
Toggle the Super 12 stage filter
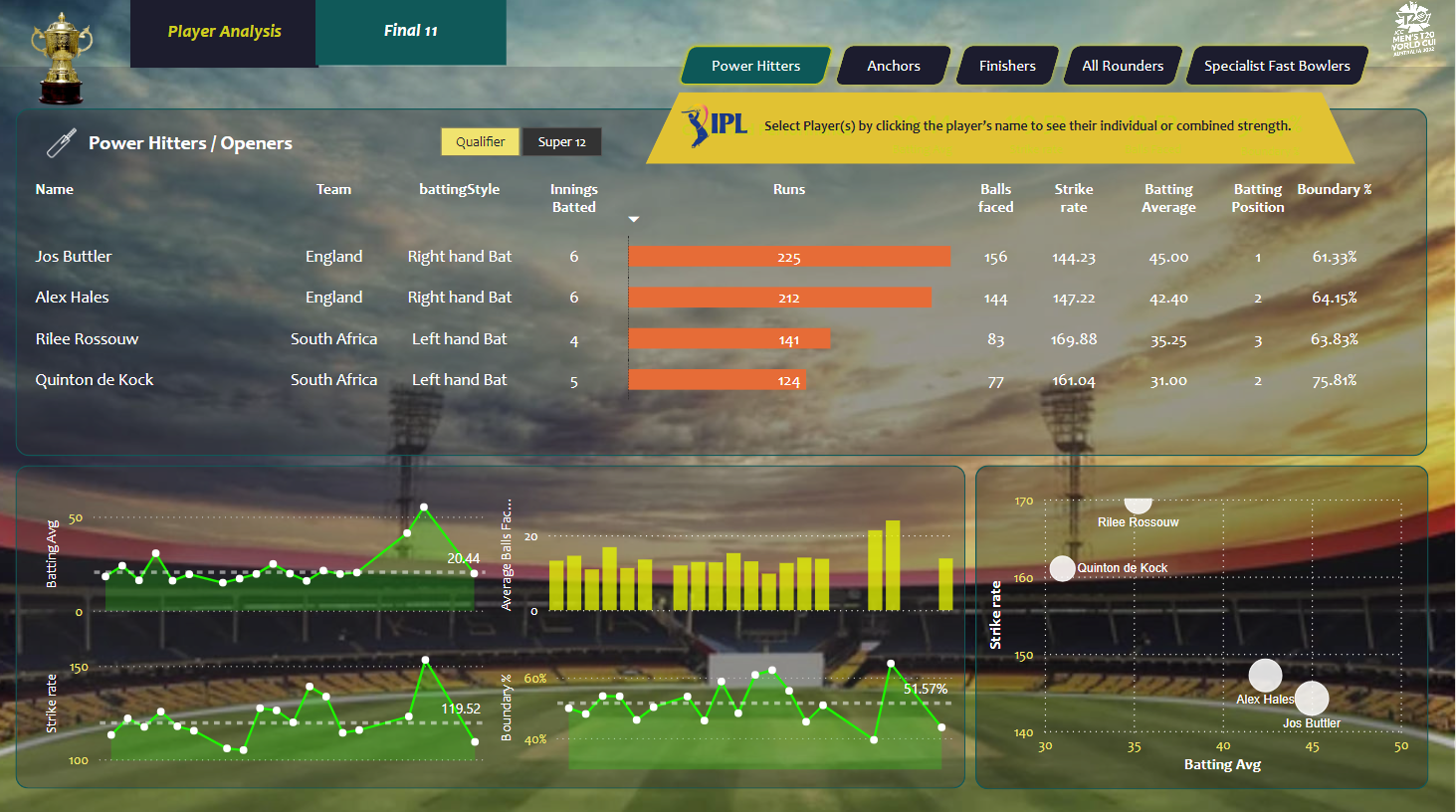coord(562,142)
